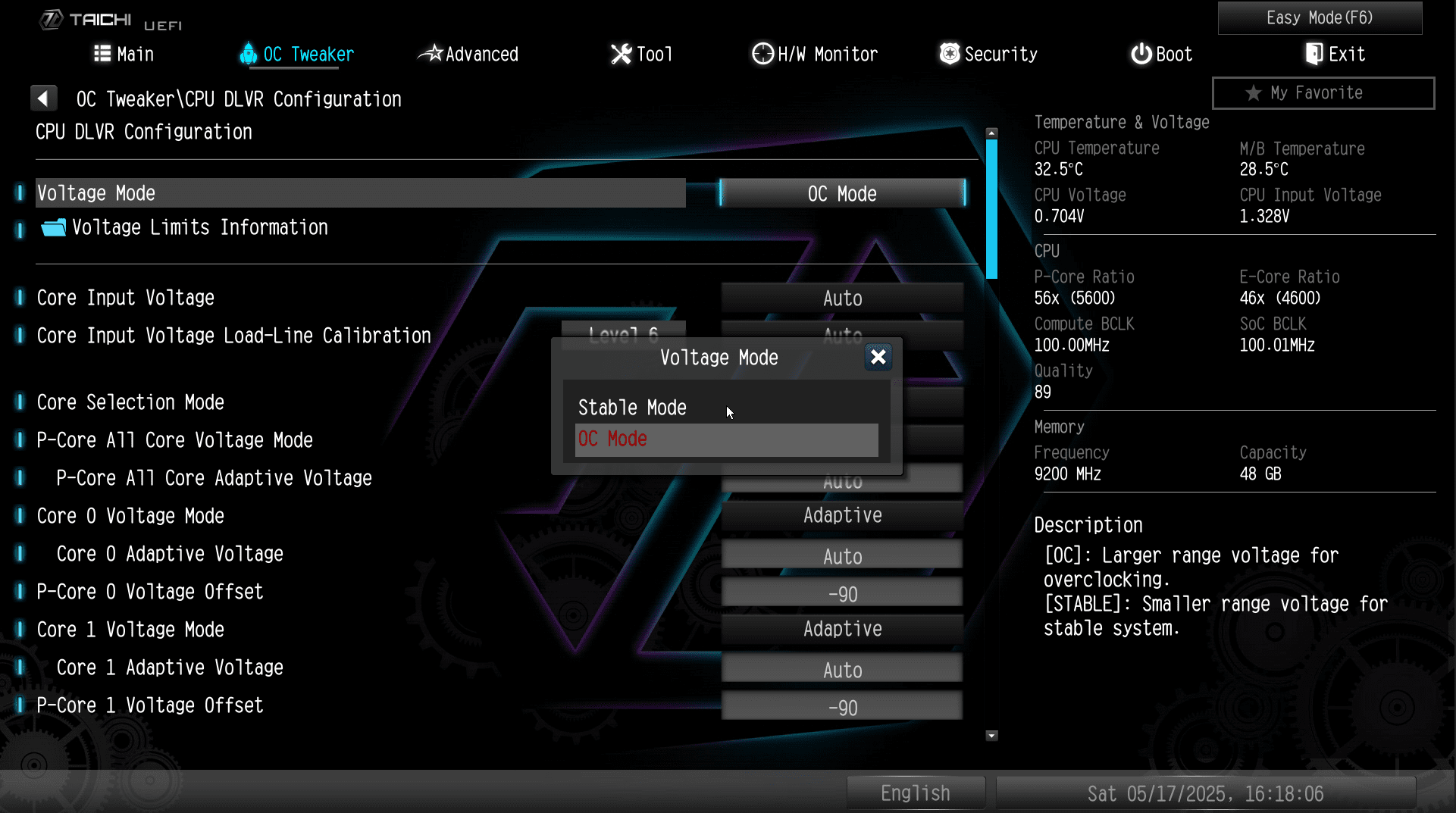Click the E-Core Ratio 46x (4600) value
Viewport: 1456px width, 813px height.
tap(1280, 298)
